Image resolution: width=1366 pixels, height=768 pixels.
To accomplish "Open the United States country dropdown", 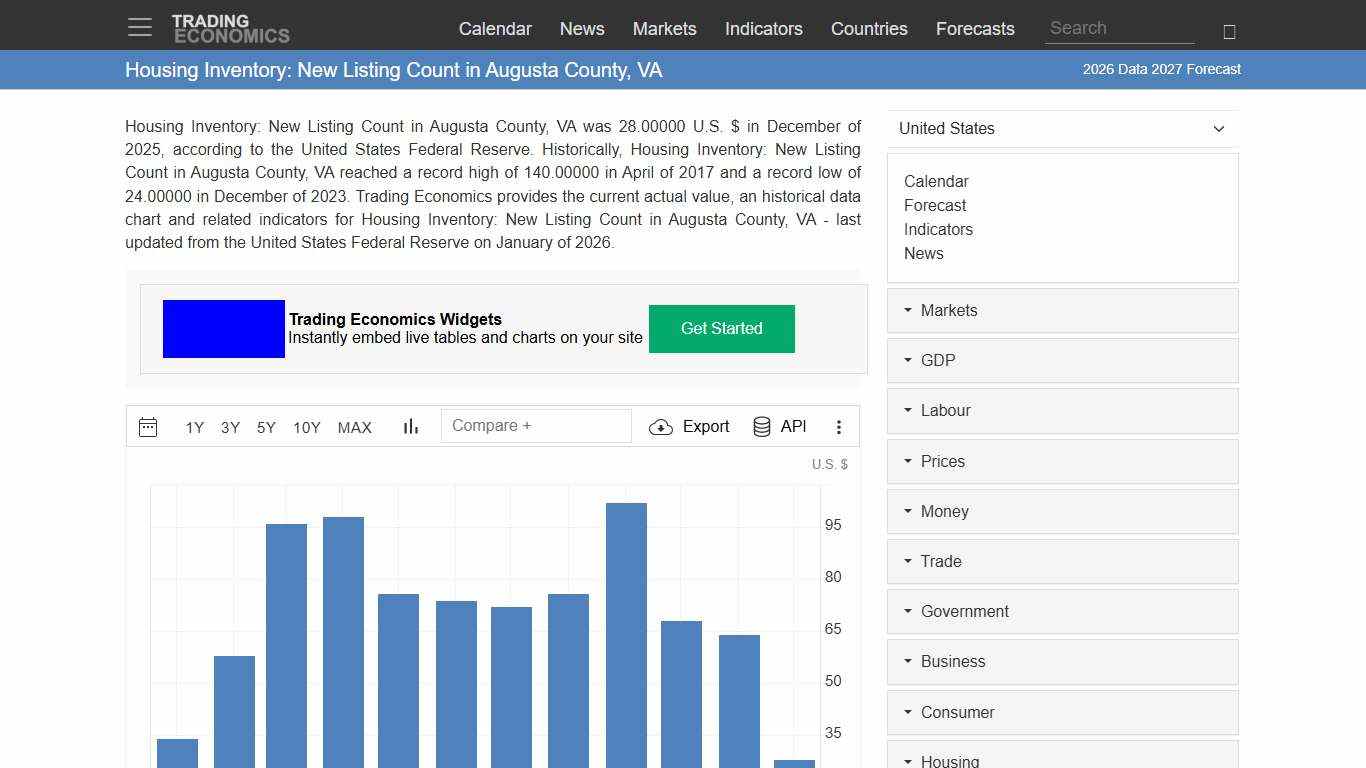I will 1062,128.
